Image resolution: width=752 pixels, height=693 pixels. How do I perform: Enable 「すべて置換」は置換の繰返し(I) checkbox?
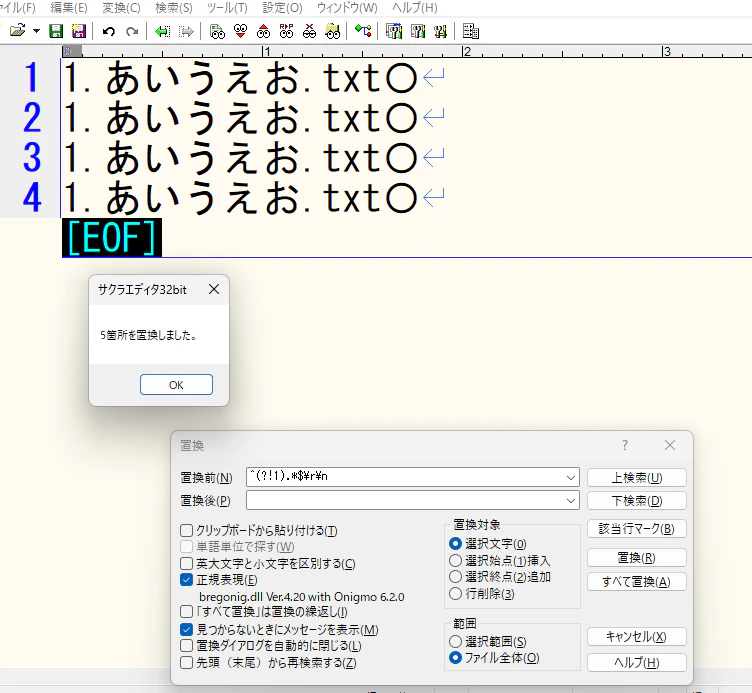(x=186, y=612)
